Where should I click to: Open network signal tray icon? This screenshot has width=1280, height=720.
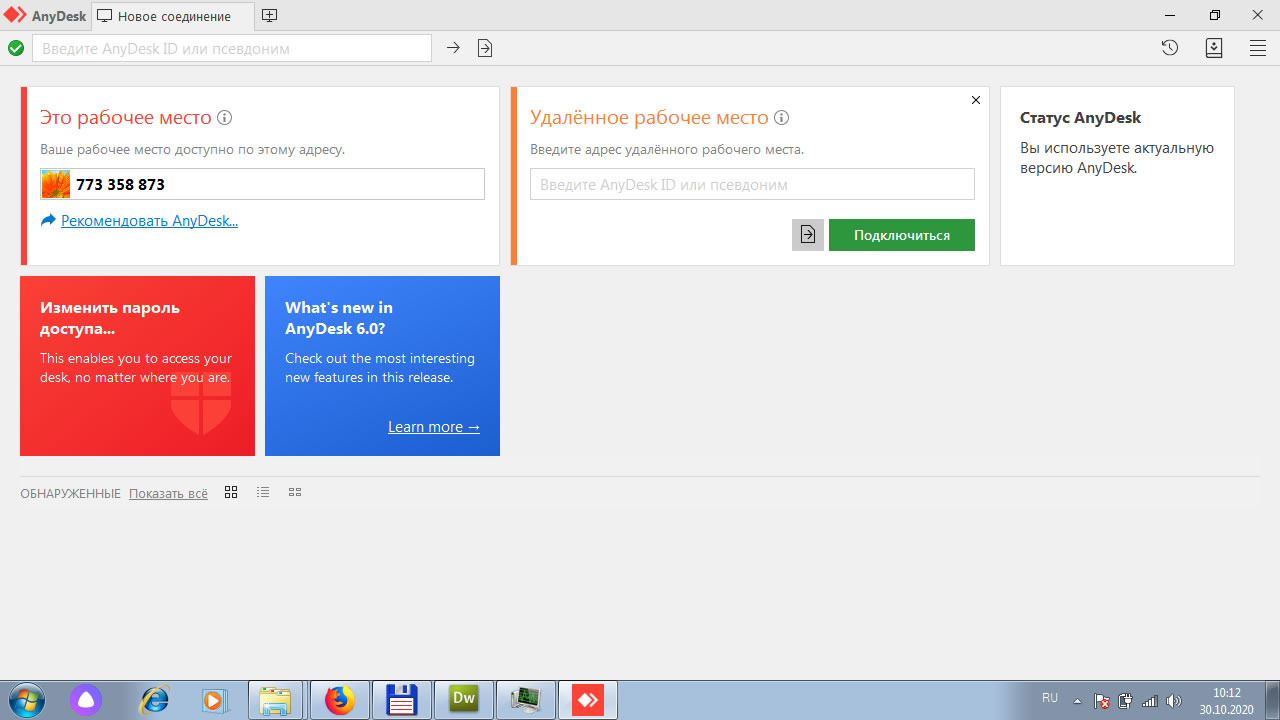click(x=1150, y=701)
